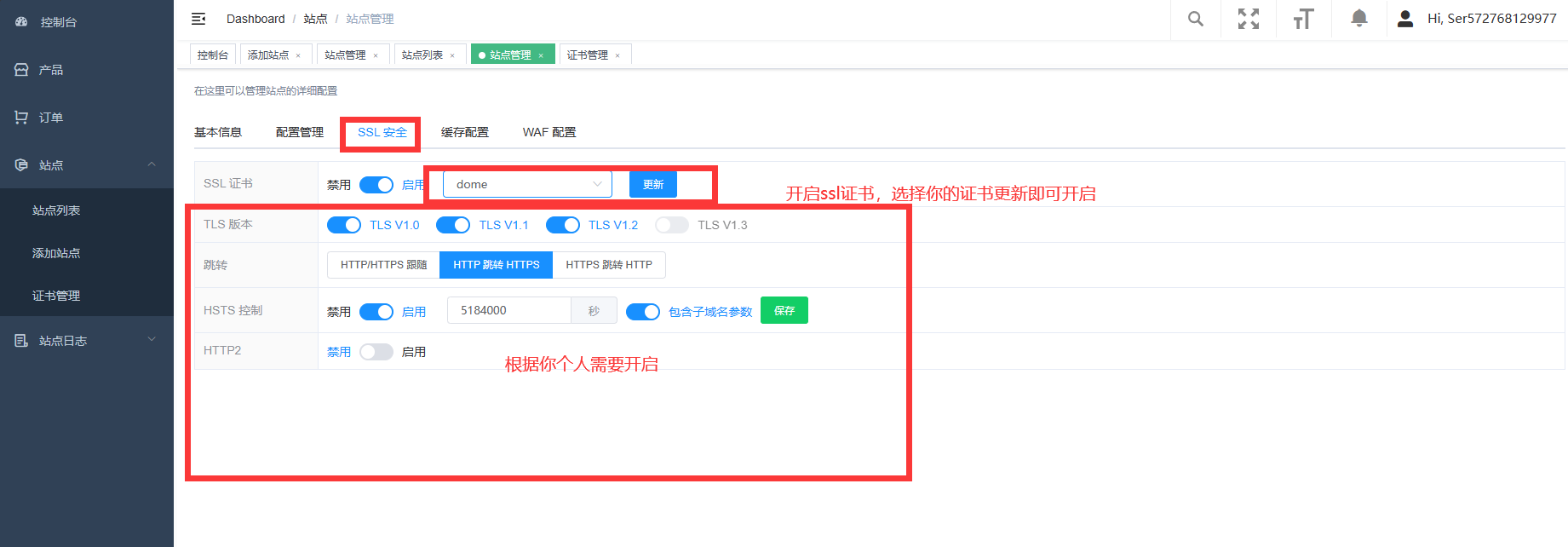Click the green 保存 button
This screenshot has width=1568, height=547.
pos(784,311)
